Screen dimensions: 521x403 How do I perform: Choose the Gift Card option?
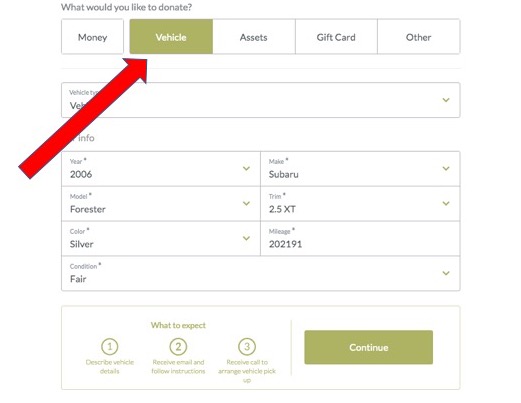tap(336, 37)
